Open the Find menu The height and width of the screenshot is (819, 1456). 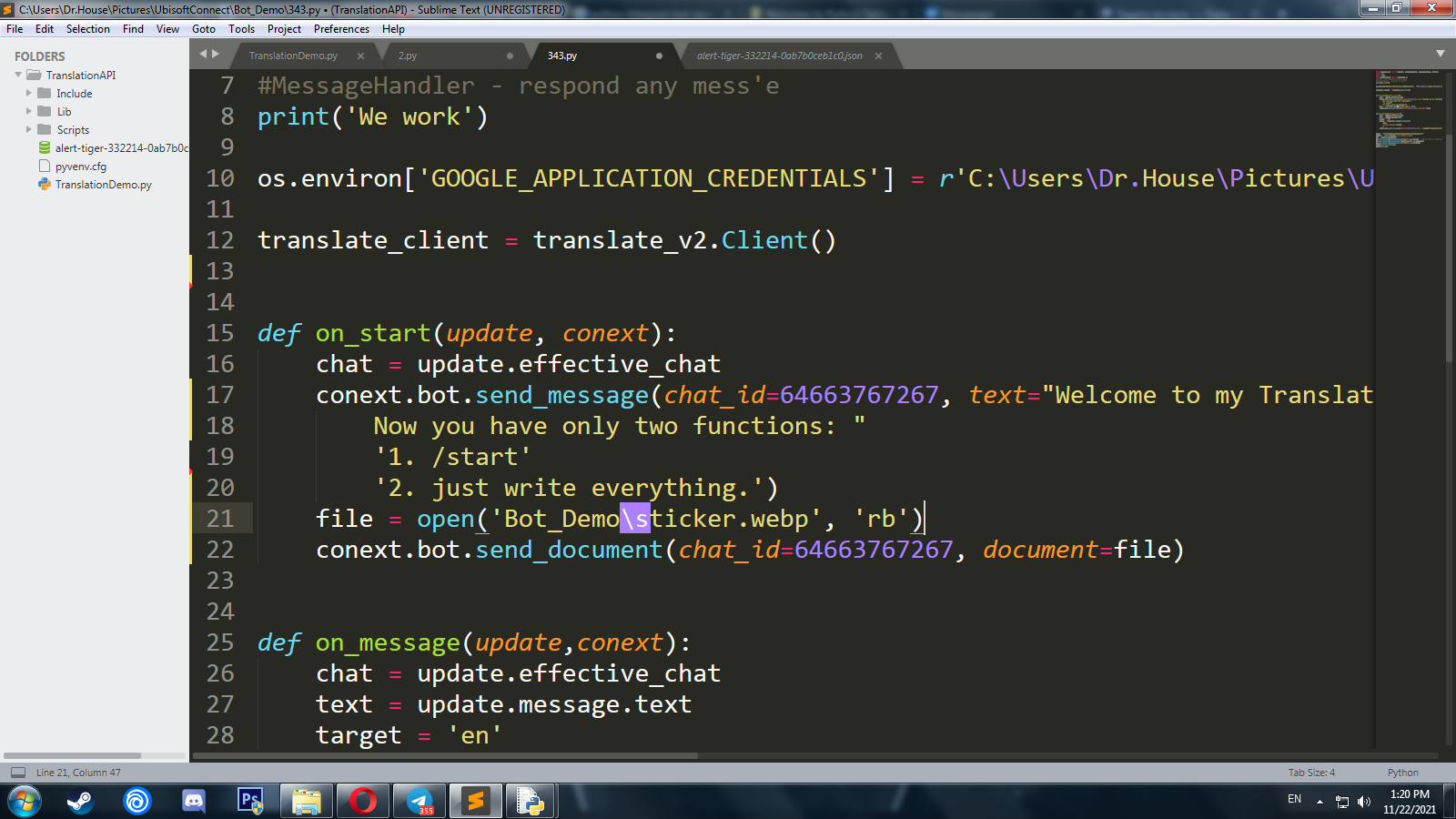[133, 29]
